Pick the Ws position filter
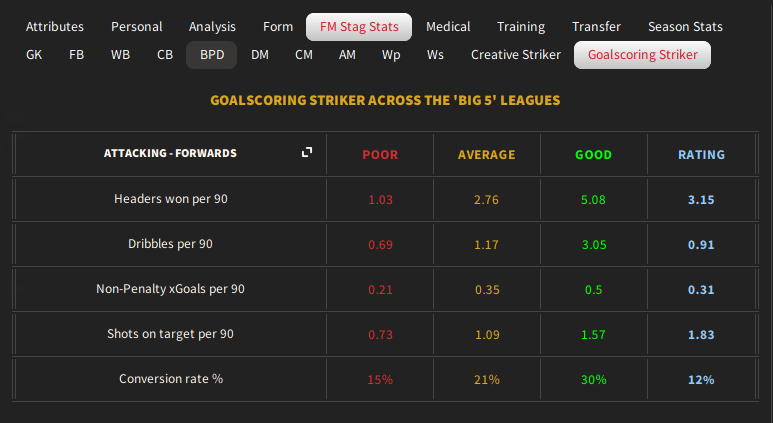The width and height of the screenshot is (773, 423). [x=435, y=55]
